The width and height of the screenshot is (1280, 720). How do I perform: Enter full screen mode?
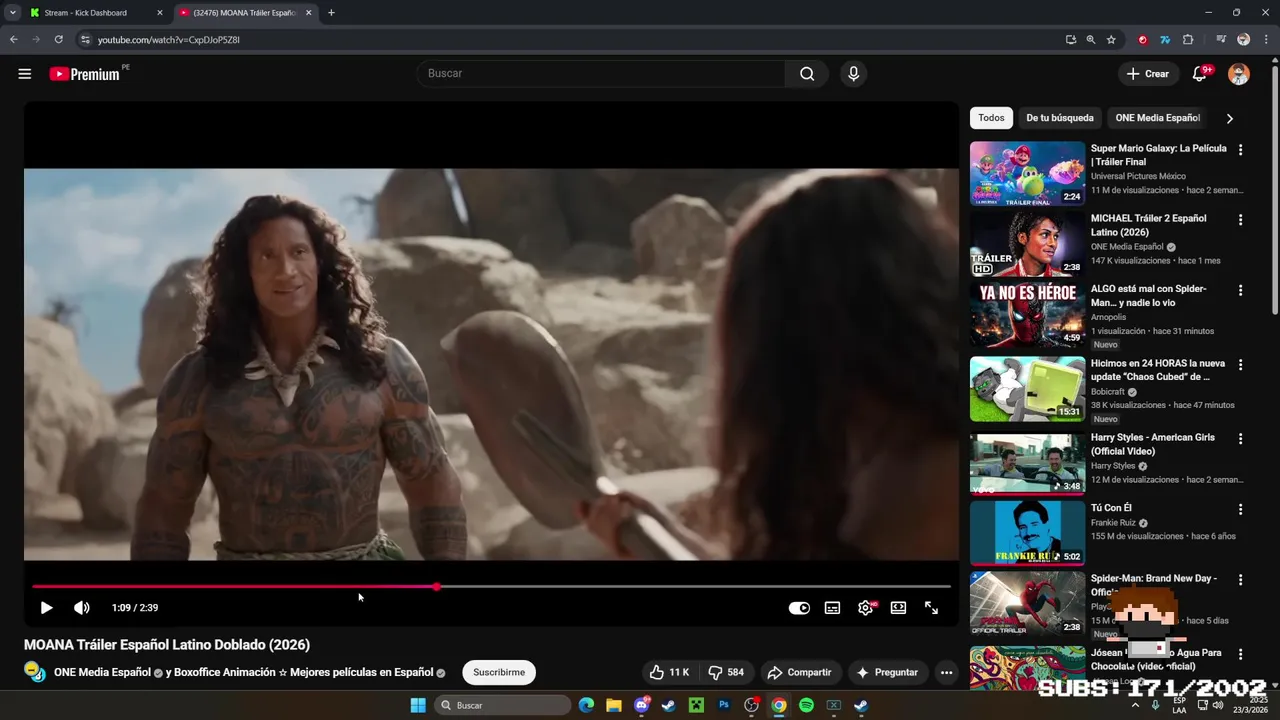(x=931, y=608)
